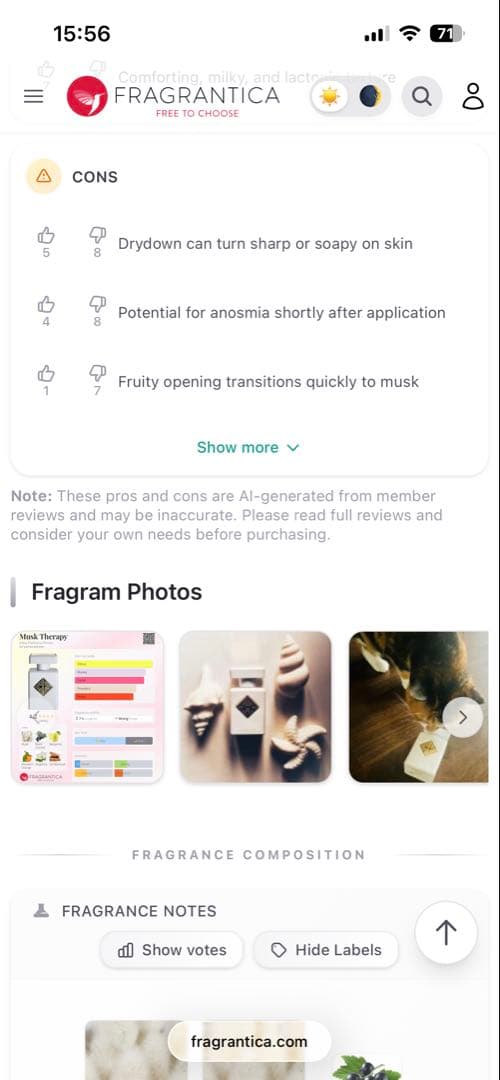Open the hamburger navigation menu
500x1080 pixels.
[33, 96]
